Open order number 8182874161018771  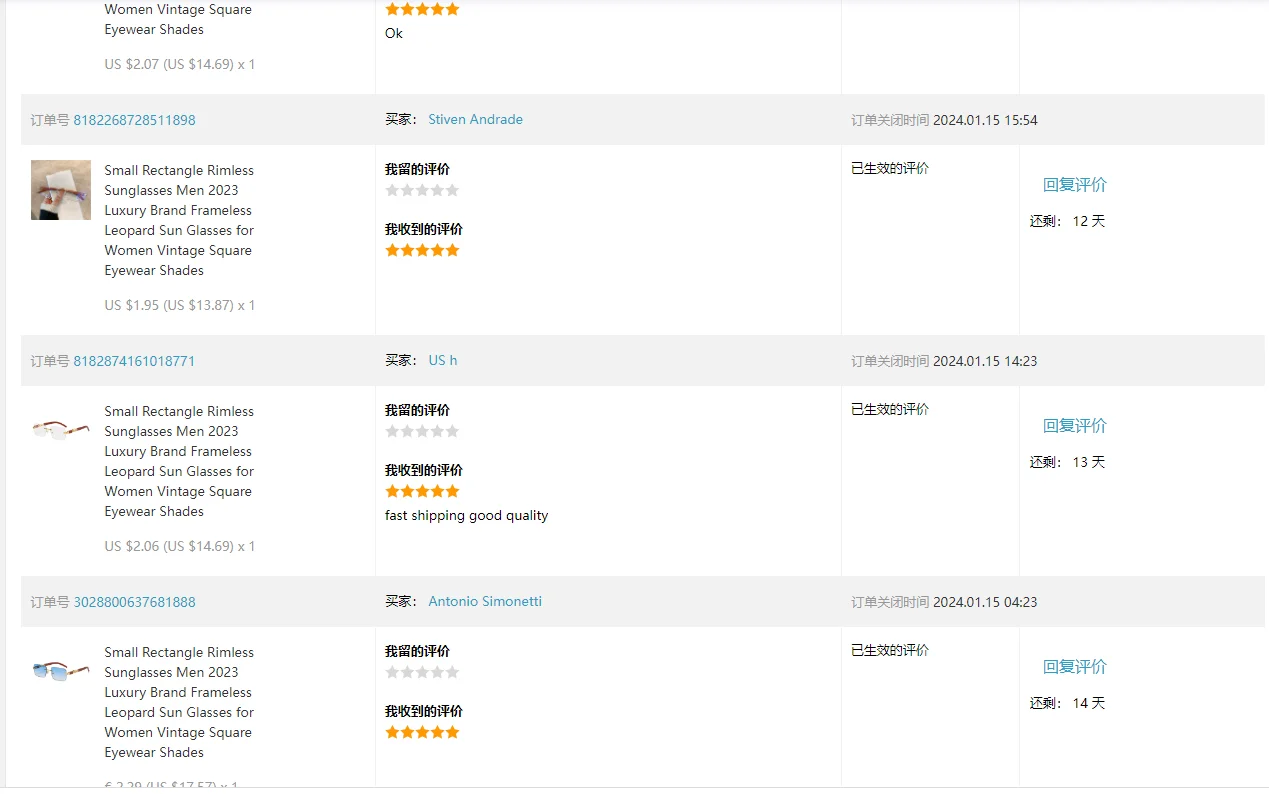[134, 361]
